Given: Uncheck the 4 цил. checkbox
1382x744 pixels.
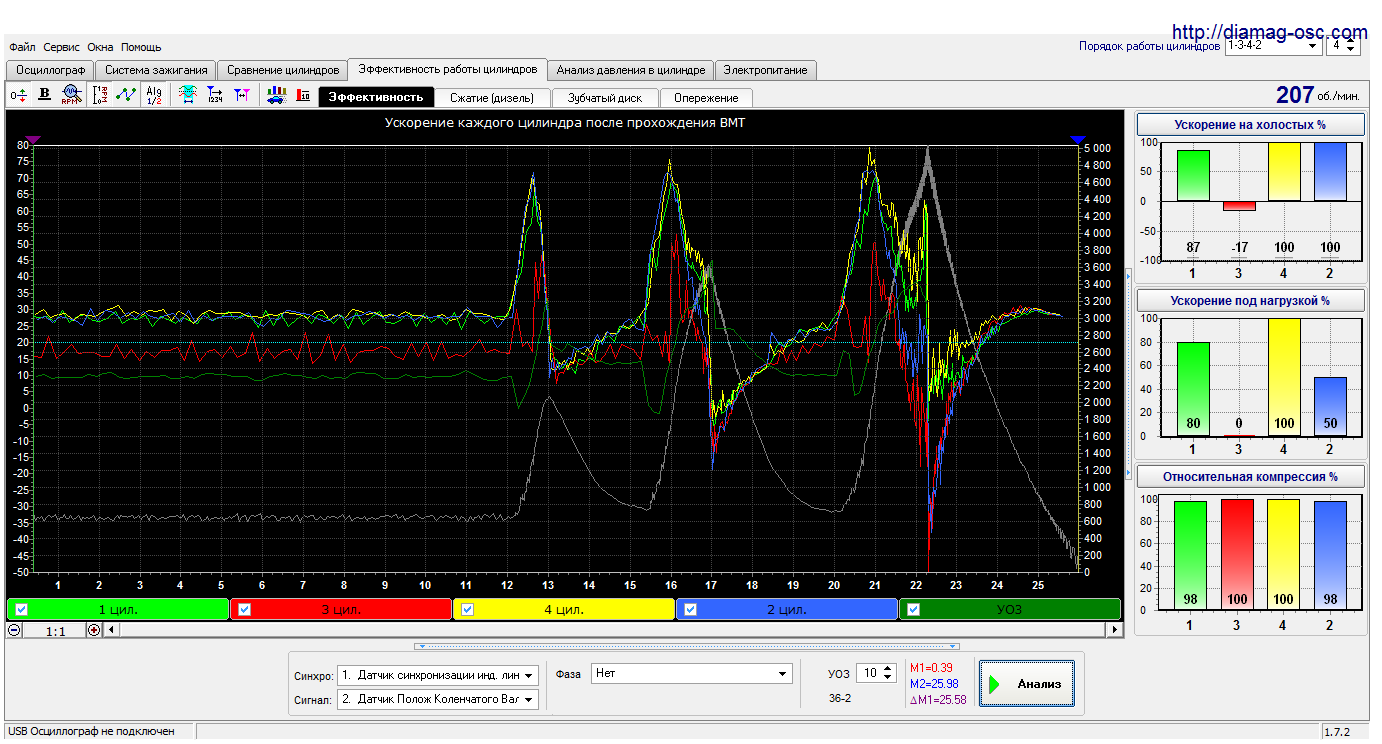Looking at the screenshot, I should tap(468, 609).
